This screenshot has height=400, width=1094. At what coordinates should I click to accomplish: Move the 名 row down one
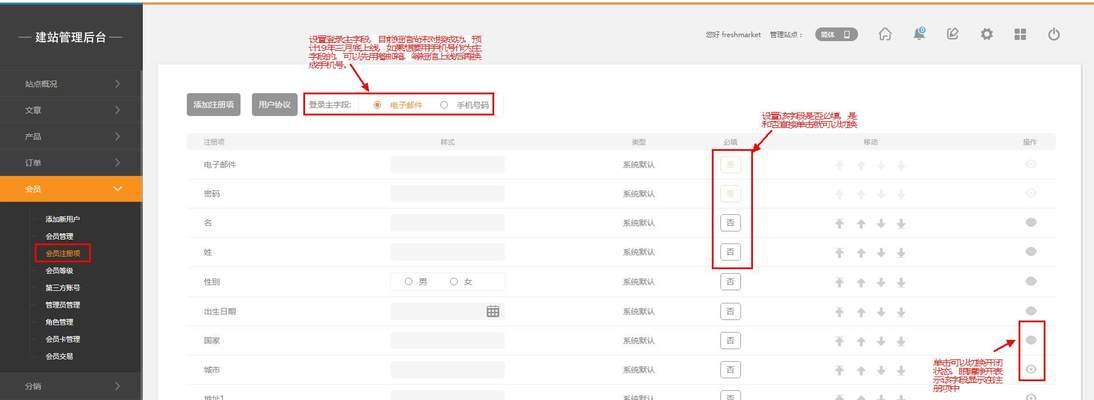881,224
